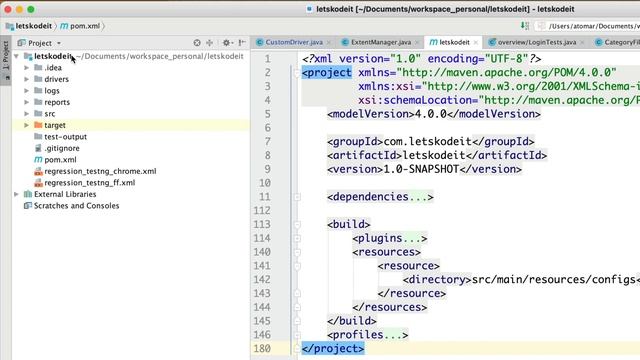Image resolution: width=640 pixels, height=360 pixels.
Task: Click the External Libraries icon
Action: tap(28, 194)
